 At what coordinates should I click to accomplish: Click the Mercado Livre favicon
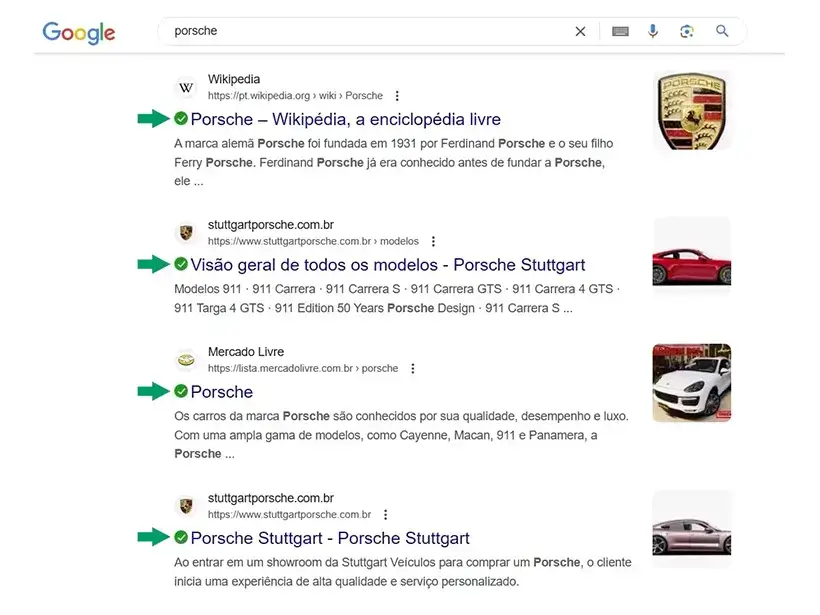pos(186,360)
